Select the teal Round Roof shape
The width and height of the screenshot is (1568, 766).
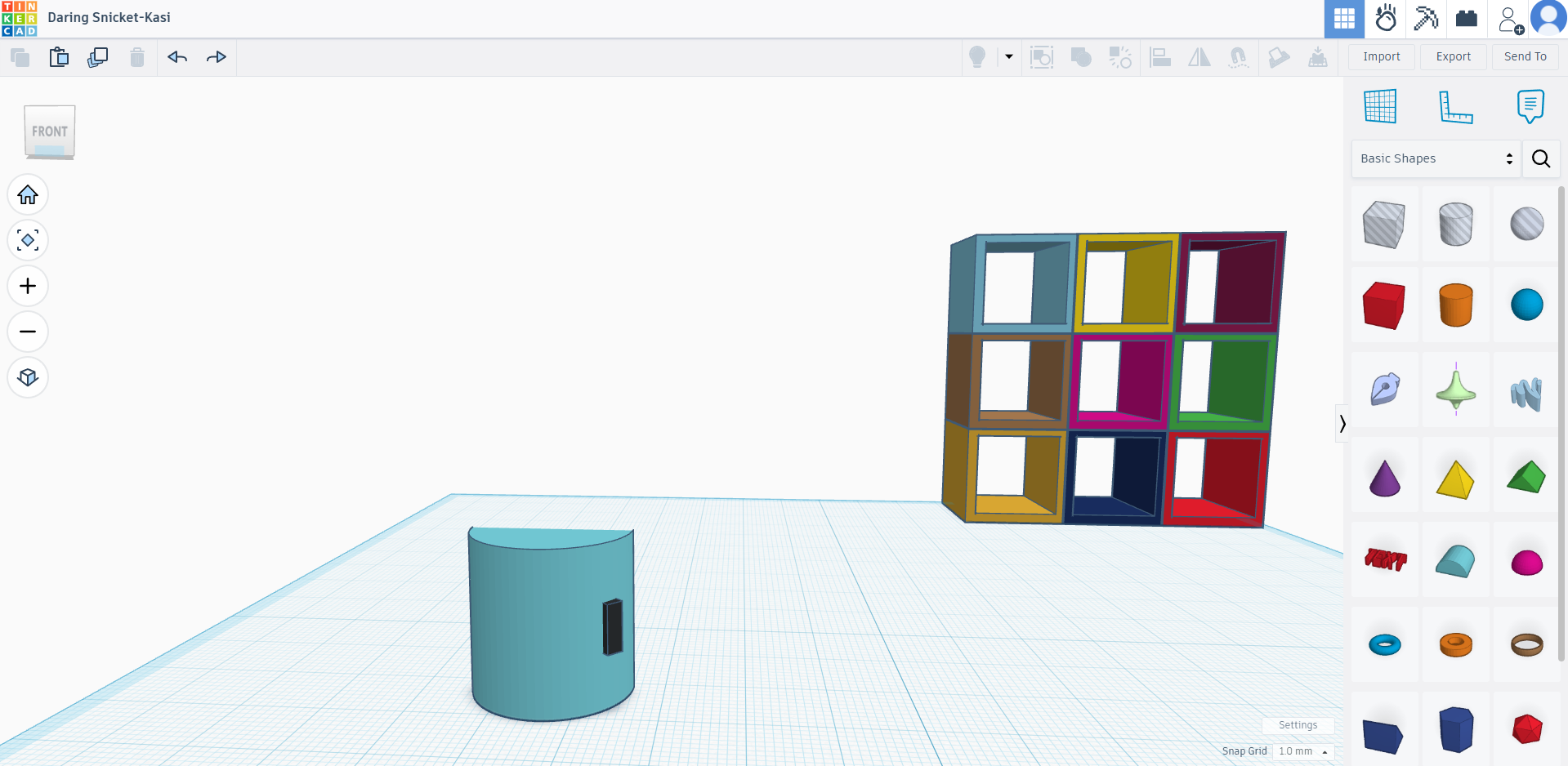point(1456,560)
